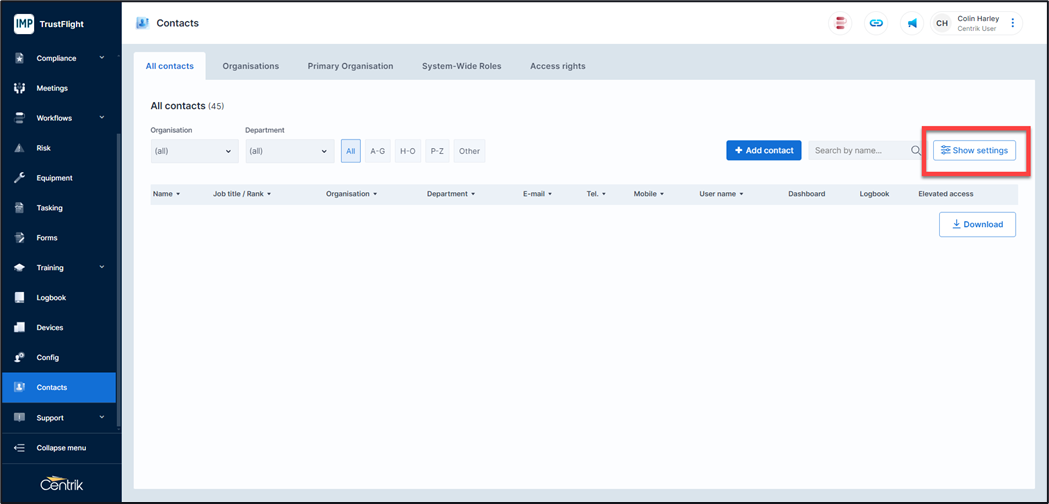The width and height of the screenshot is (1049, 504).
Task: Click the Add contact button
Action: (763, 150)
